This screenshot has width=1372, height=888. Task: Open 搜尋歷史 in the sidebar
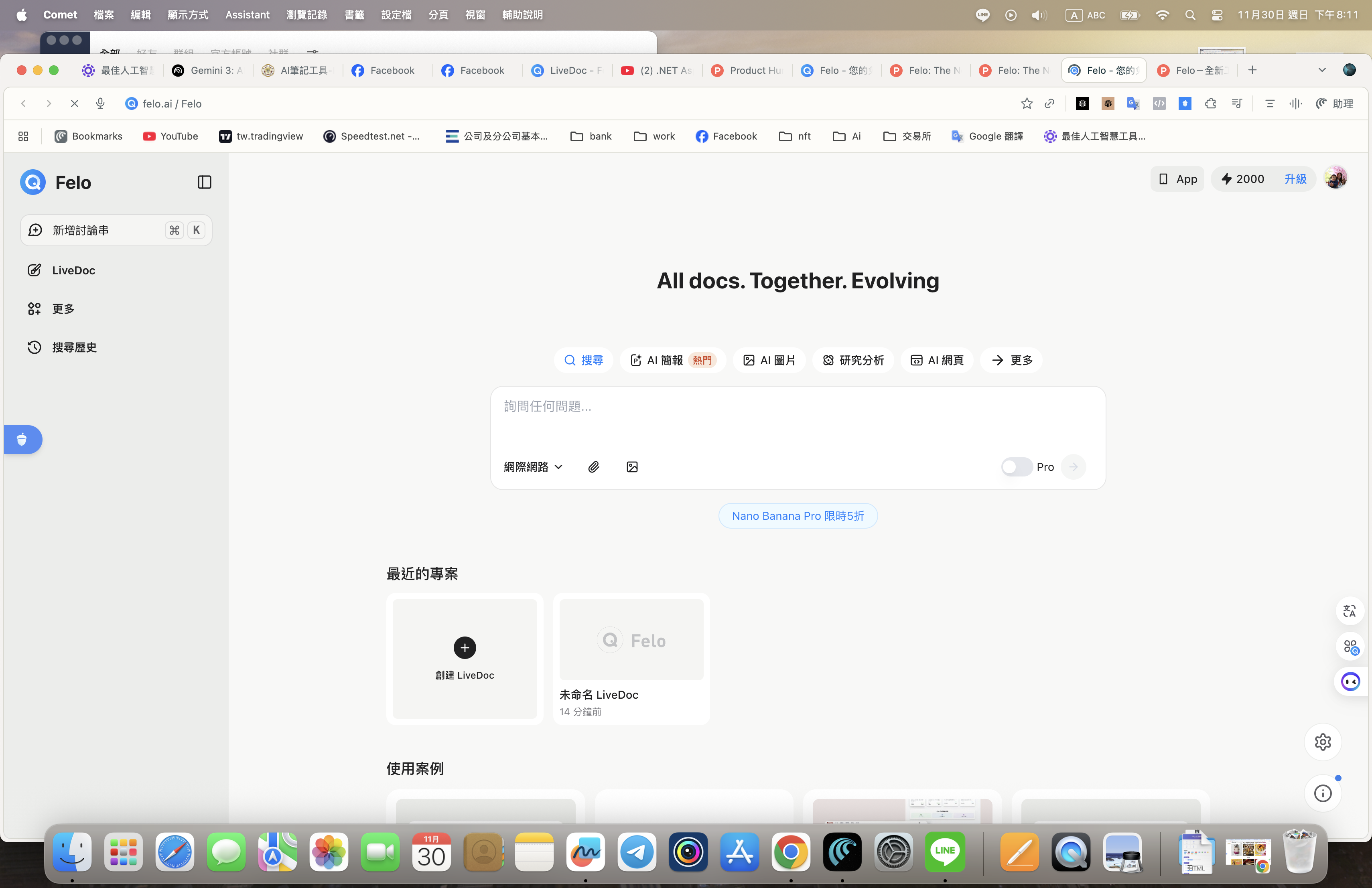point(74,347)
